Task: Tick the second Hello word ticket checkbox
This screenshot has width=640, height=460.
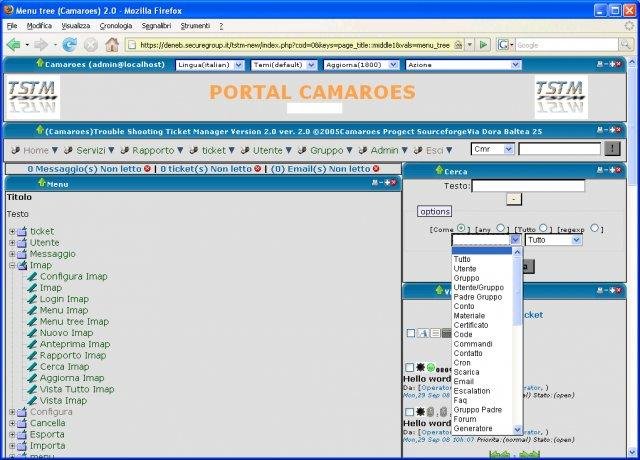Action: [x=410, y=412]
